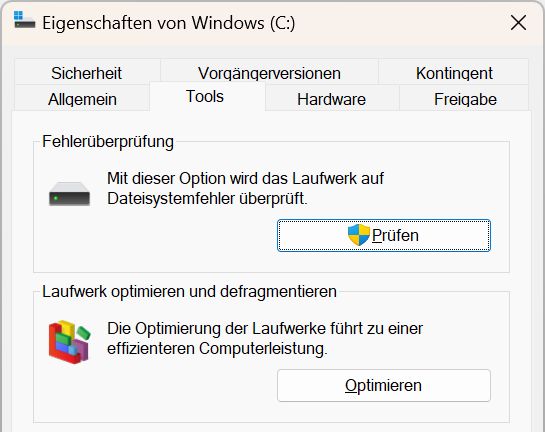Viewport: 545px width, 432px height.
Task: Click the colorful defragmentation blocks icon
Action: [x=70, y=342]
